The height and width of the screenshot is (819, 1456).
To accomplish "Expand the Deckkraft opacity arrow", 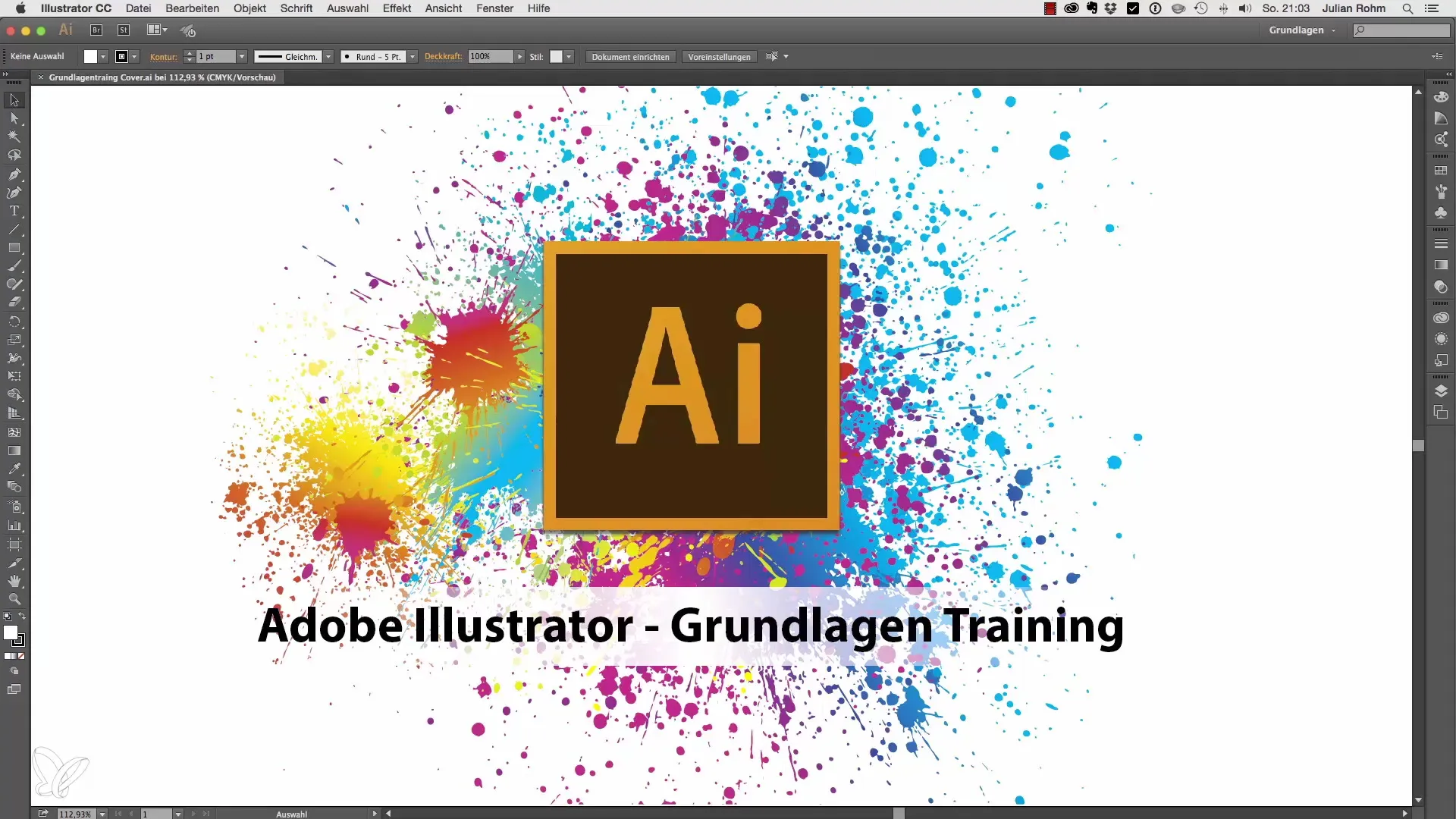I will click(519, 57).
